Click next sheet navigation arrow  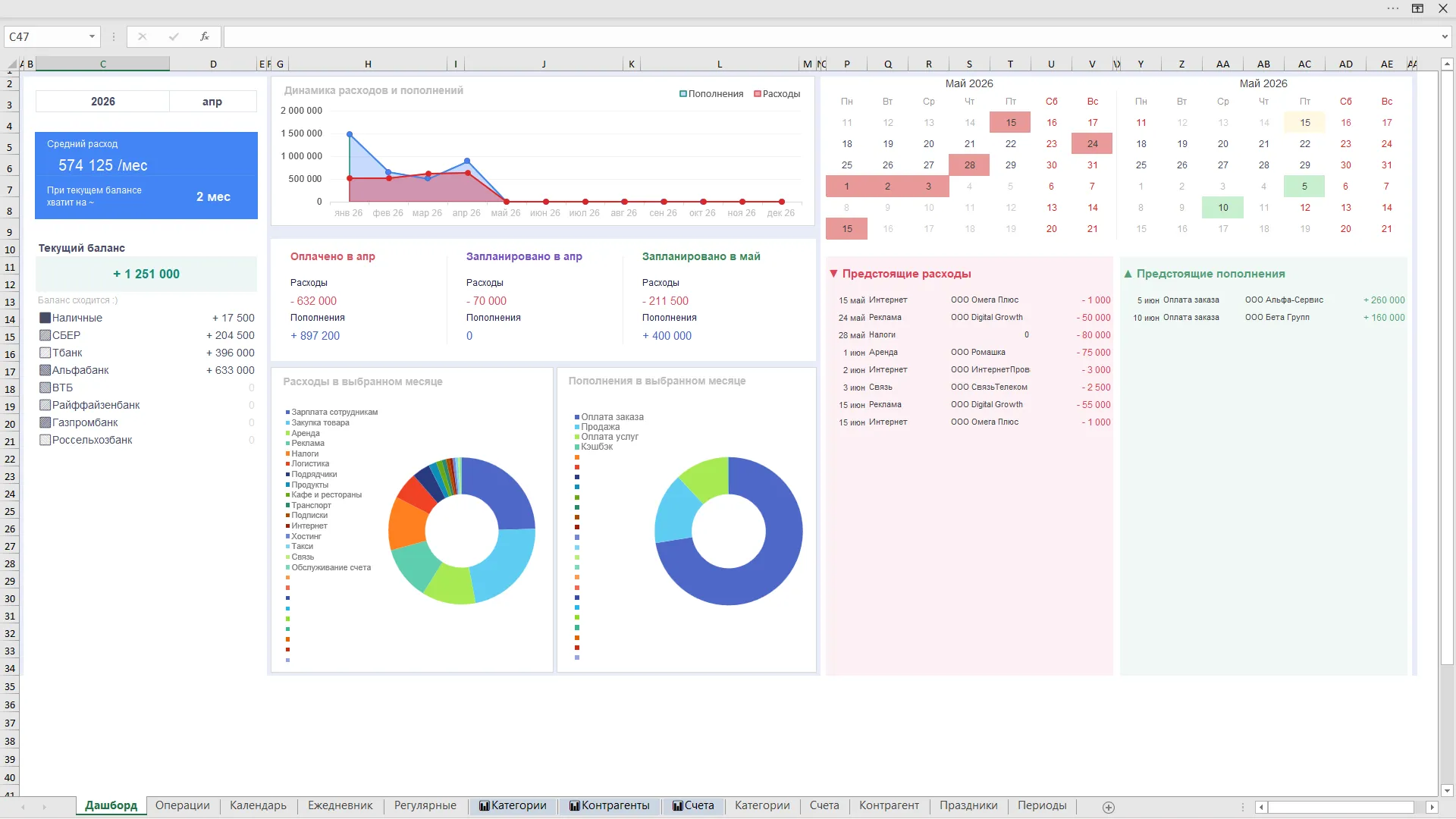[x=44, y=807]
